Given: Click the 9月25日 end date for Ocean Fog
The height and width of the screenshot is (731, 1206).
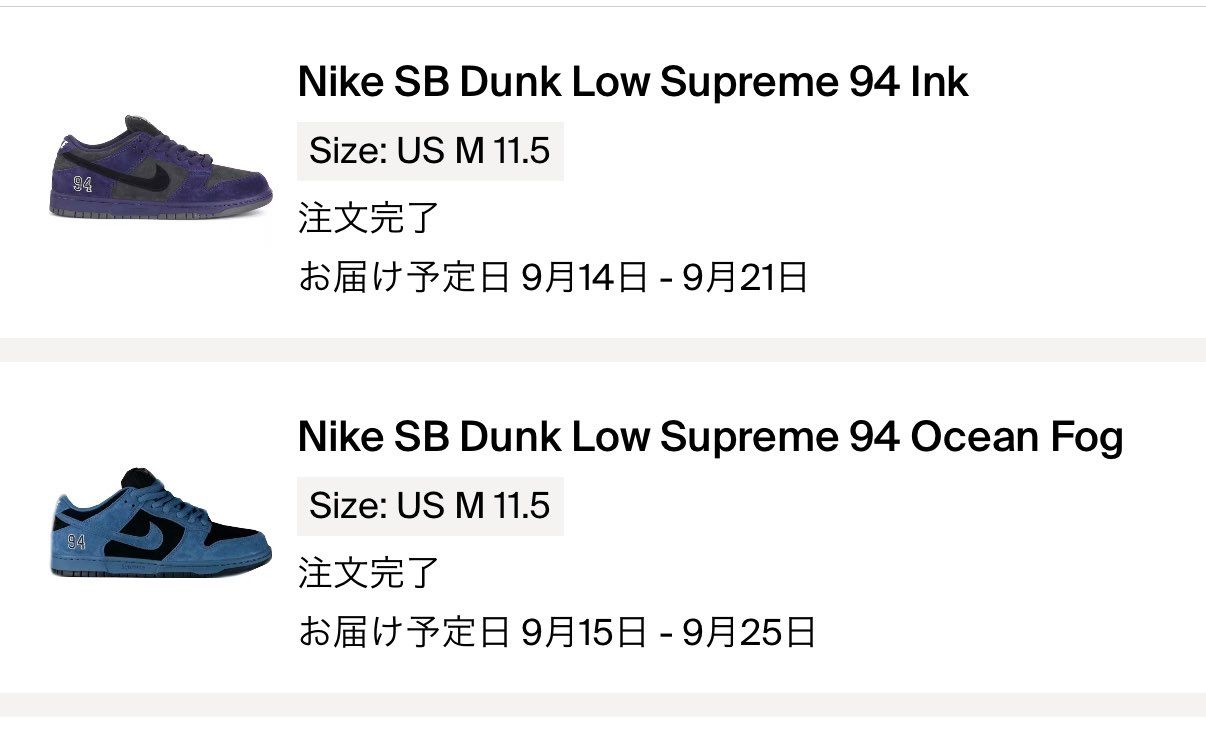Looking at the screenshot, I should 749,632.
